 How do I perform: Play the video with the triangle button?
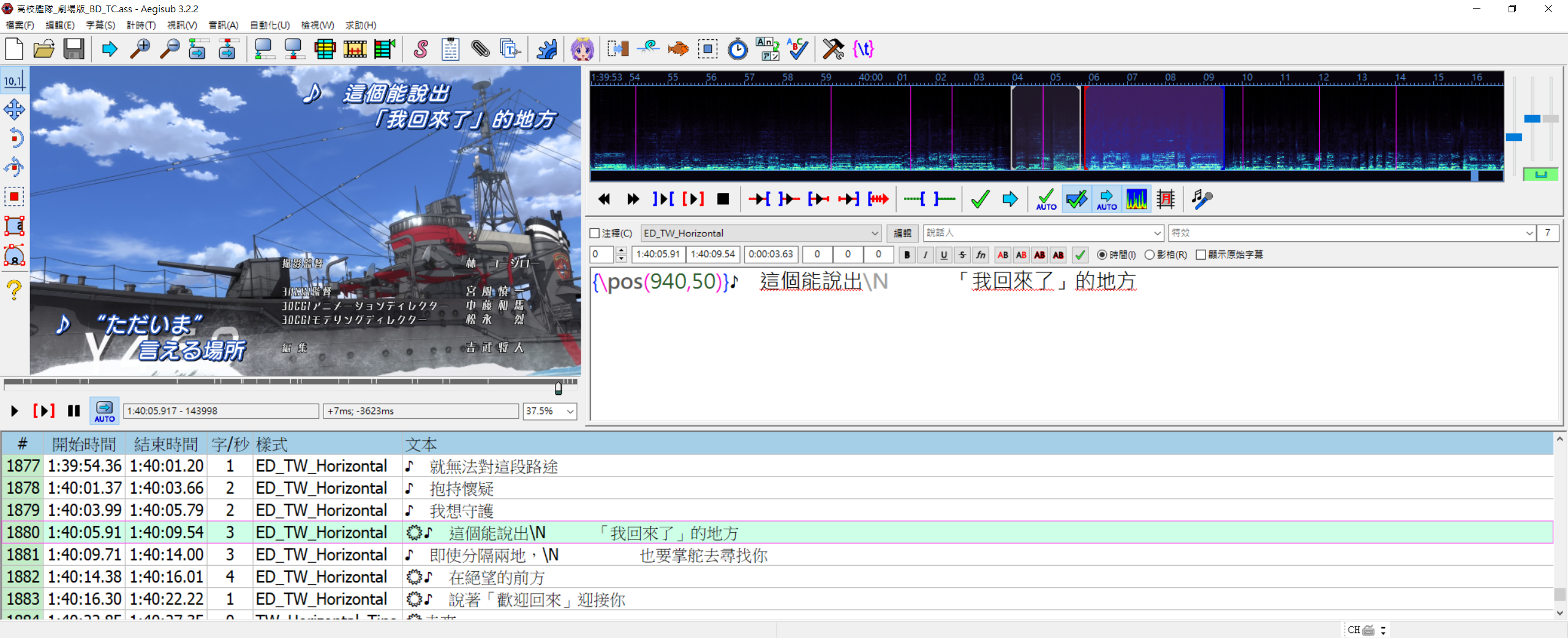14,411
